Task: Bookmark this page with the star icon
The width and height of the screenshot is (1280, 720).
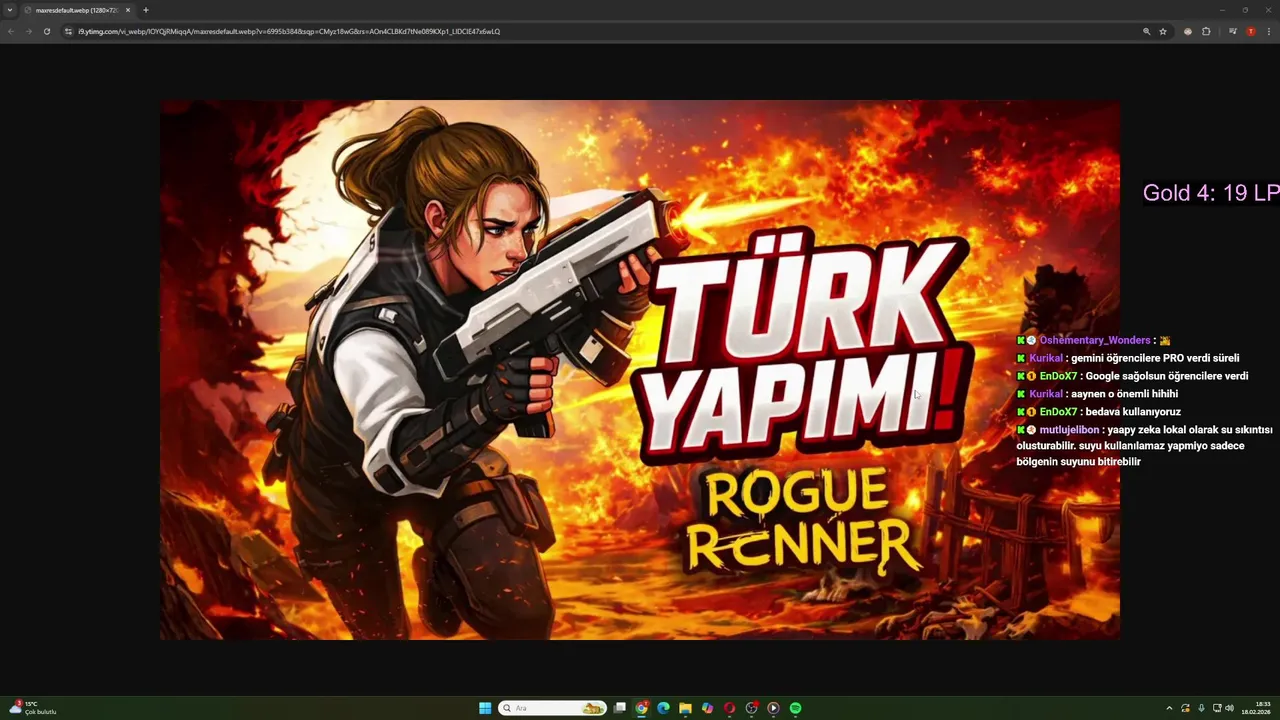Action: coord(1163,31)
